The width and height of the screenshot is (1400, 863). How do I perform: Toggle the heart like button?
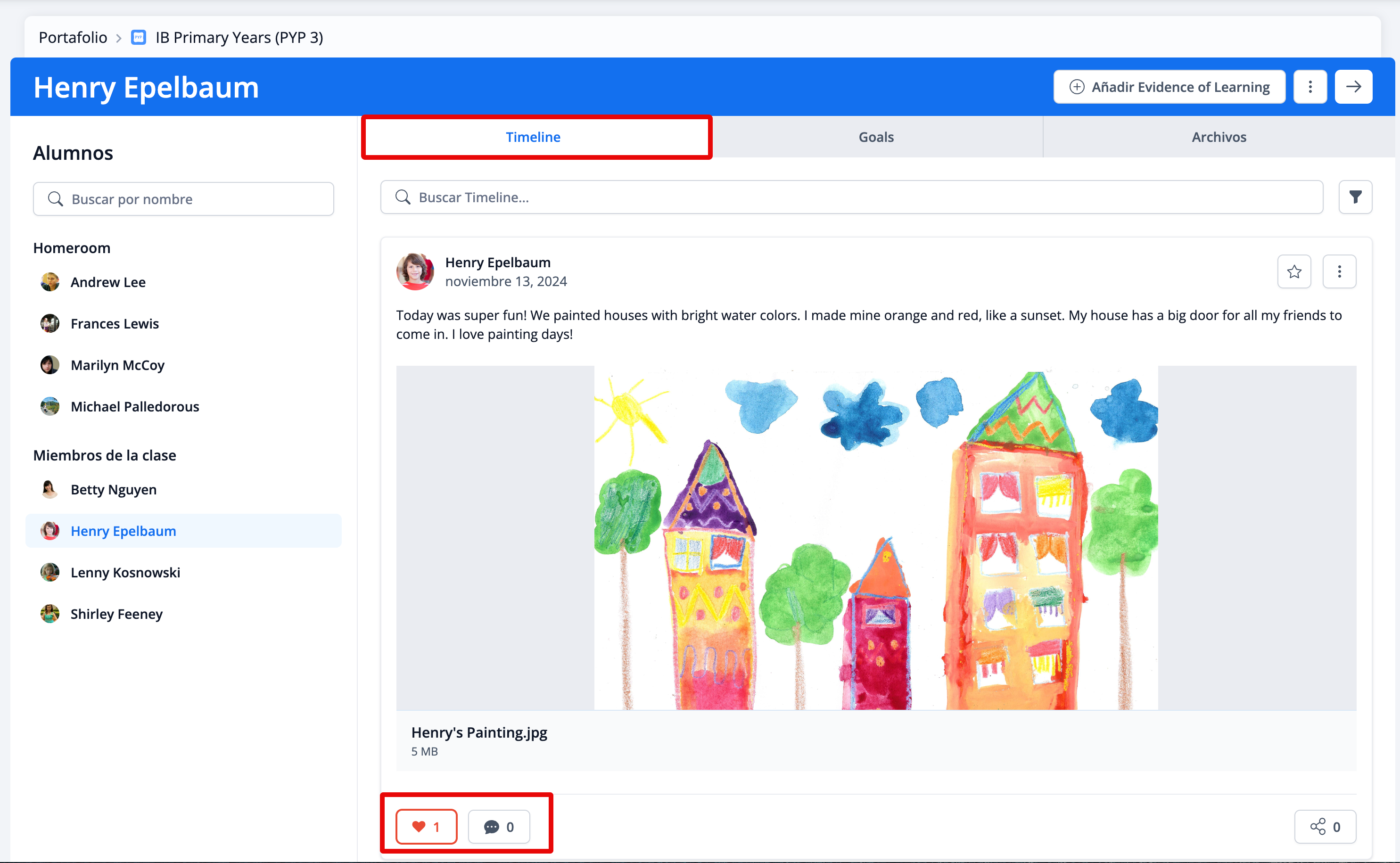[x=426, y=826]
